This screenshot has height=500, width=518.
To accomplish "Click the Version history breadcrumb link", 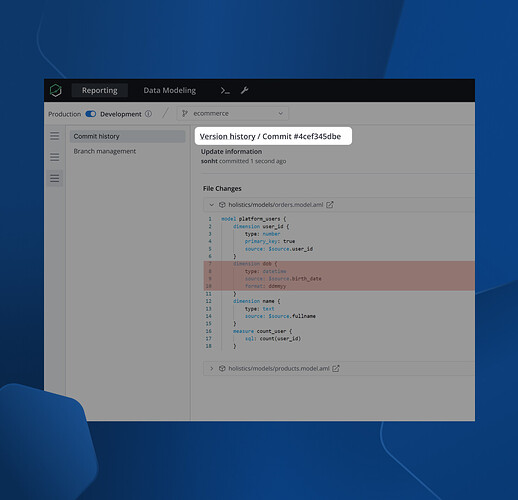I will click(x=227, y=136).
